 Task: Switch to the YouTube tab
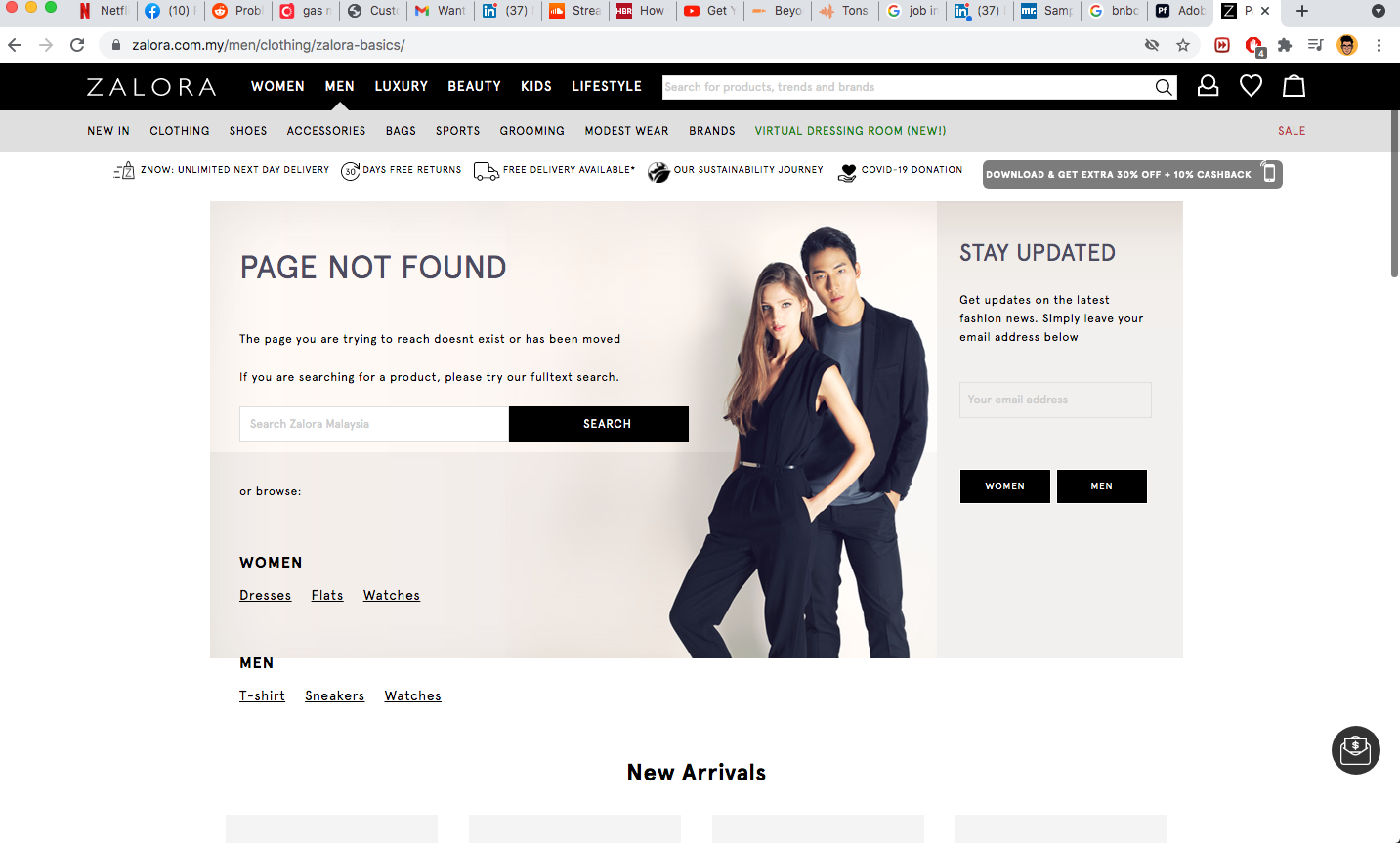pos(709,11)
